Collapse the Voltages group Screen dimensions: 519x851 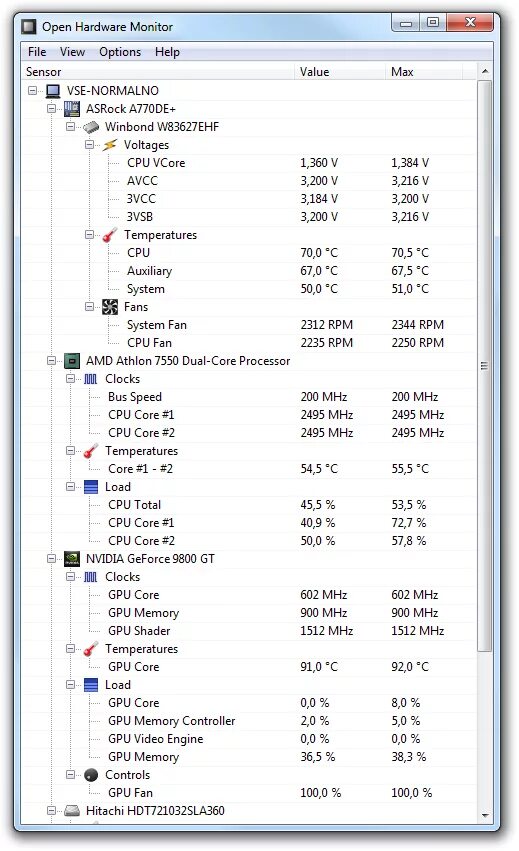90,144
